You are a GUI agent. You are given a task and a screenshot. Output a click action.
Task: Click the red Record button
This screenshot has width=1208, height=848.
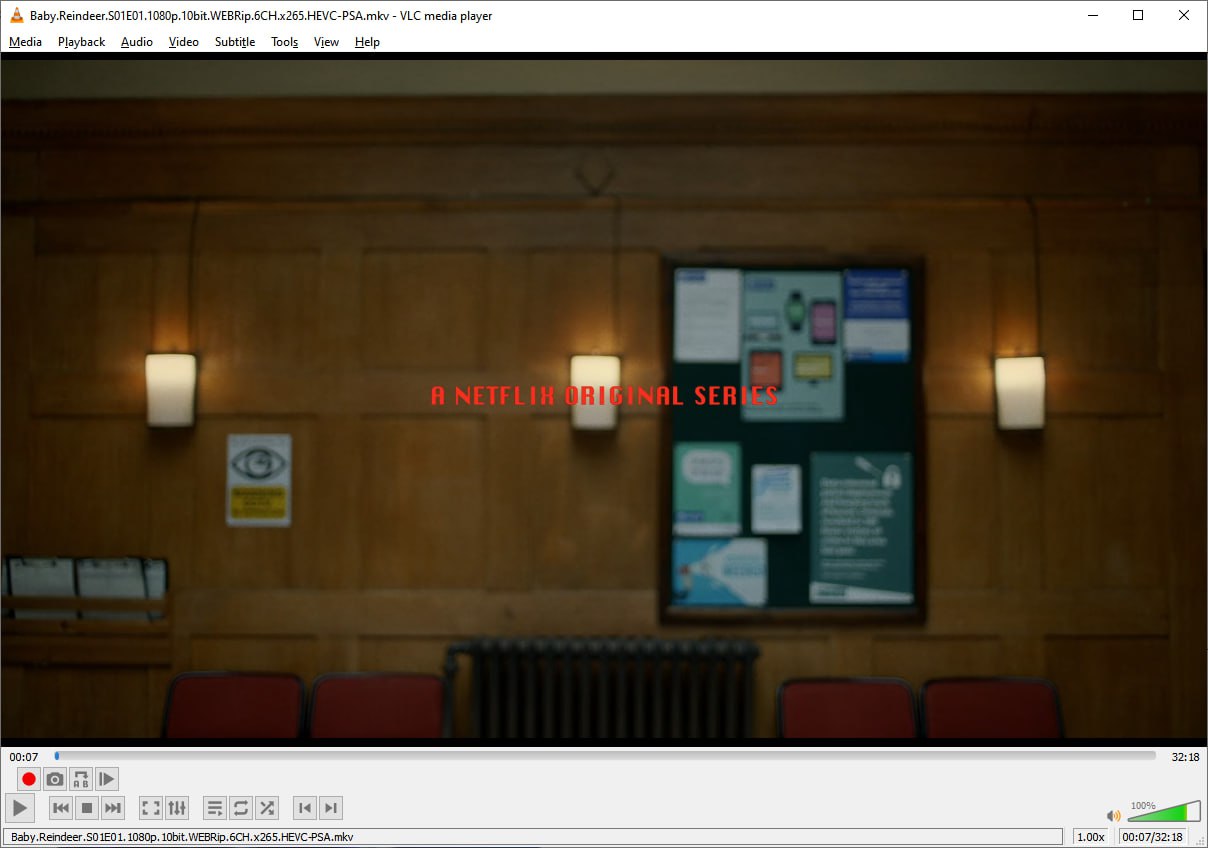[x=29, y=779]
